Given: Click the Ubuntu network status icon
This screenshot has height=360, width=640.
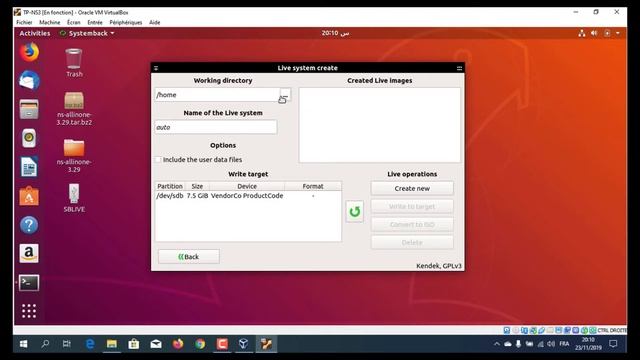Looking at the screenshot, I should pos(582,33).
